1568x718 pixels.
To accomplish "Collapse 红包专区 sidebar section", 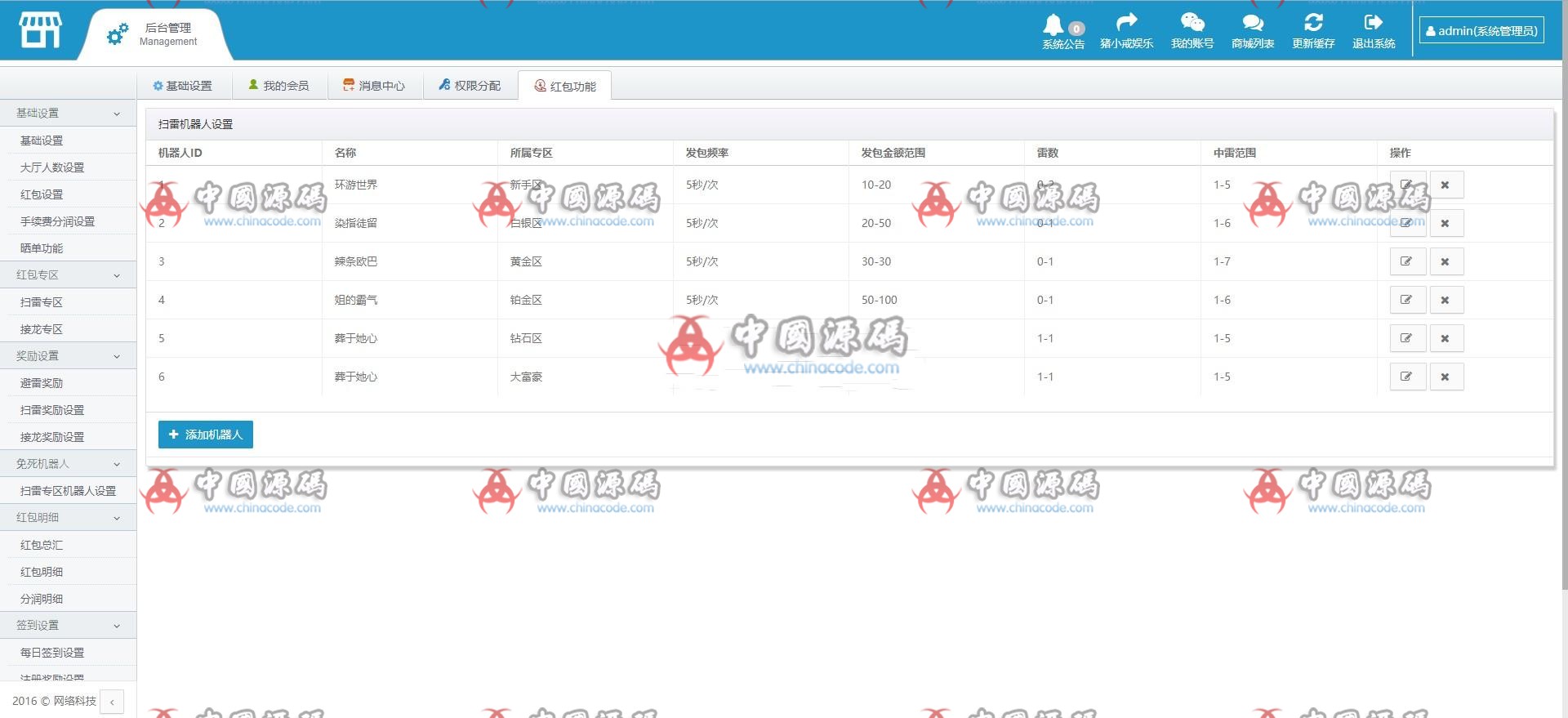I will (x=68, y=275).
